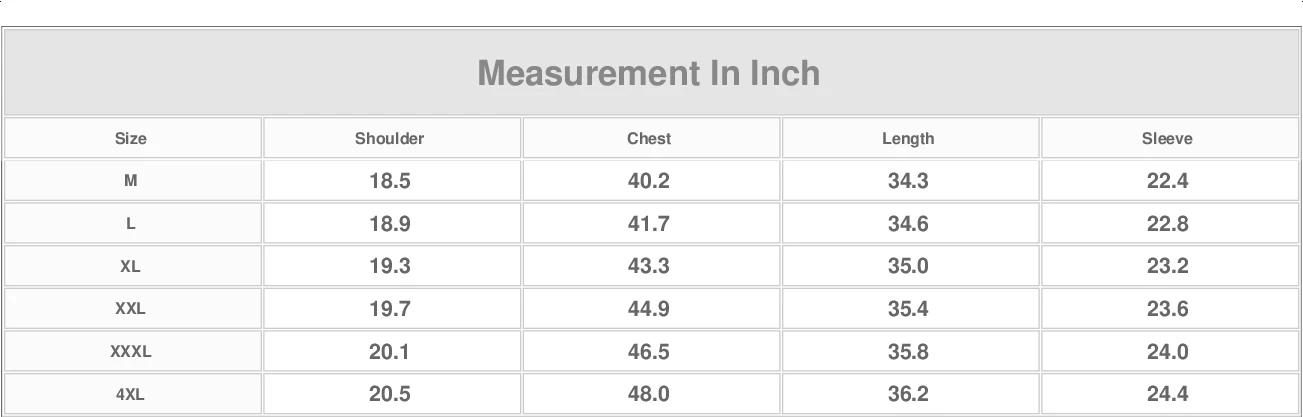Select the Length column header

tap(908, 139)
